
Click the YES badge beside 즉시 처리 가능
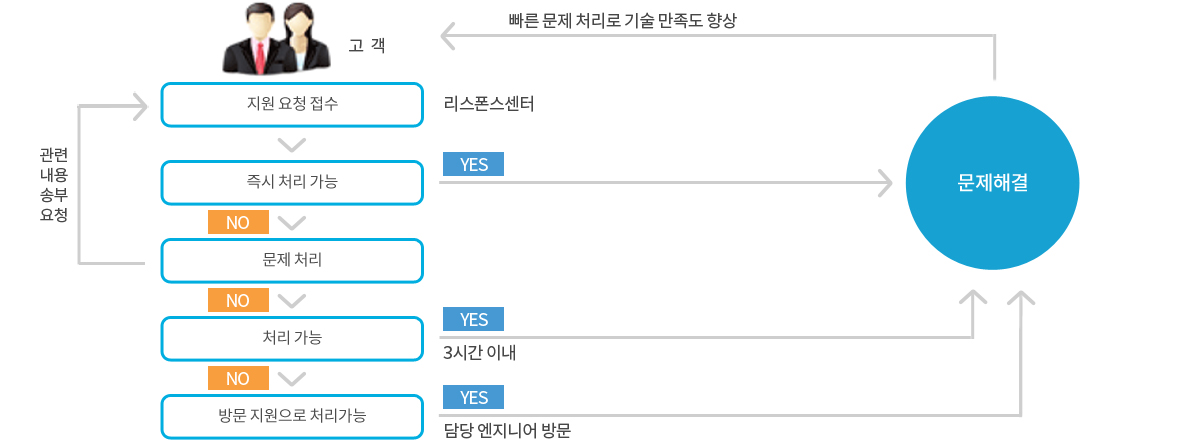[x=473, y=164]
